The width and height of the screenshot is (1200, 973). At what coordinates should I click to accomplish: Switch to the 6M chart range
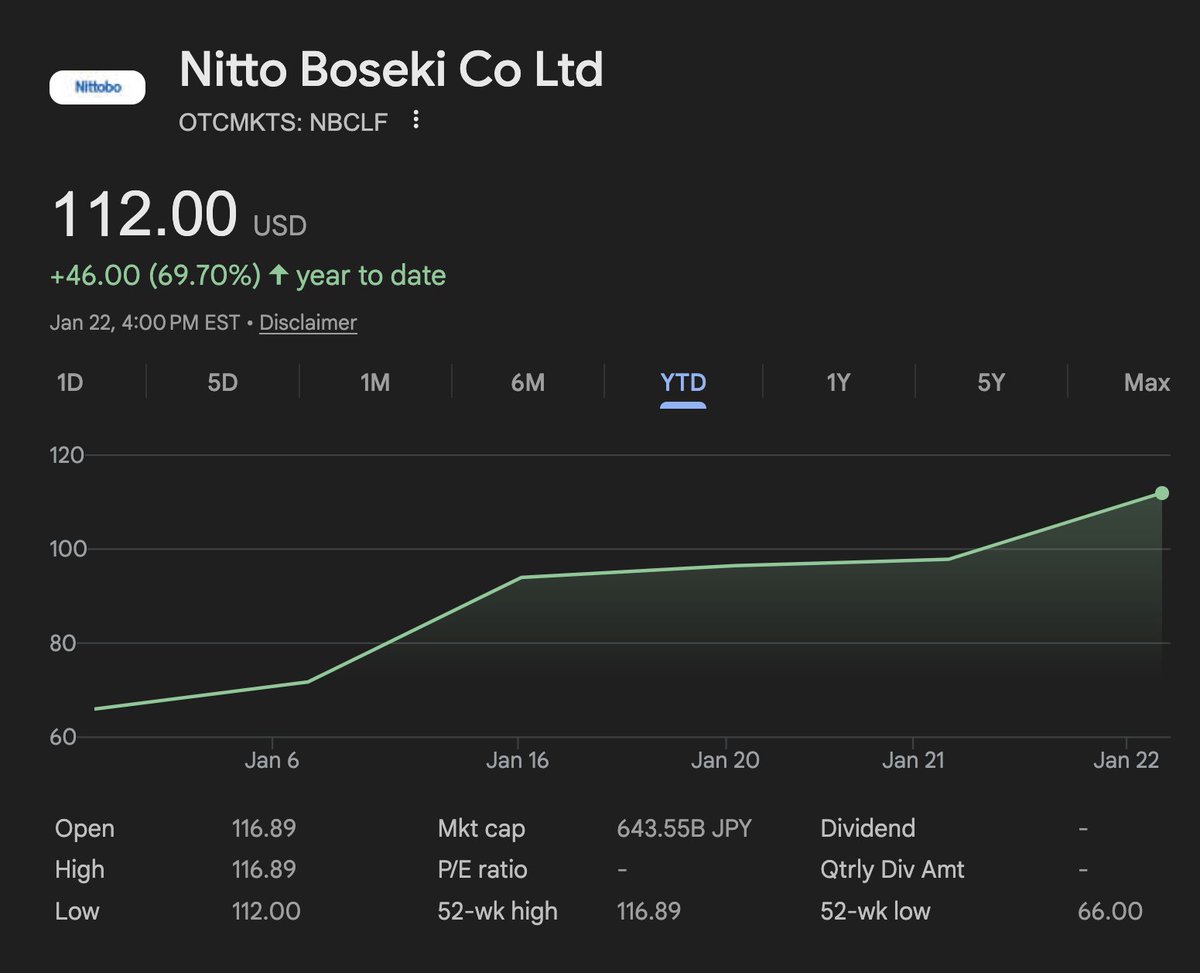[527, 382]
